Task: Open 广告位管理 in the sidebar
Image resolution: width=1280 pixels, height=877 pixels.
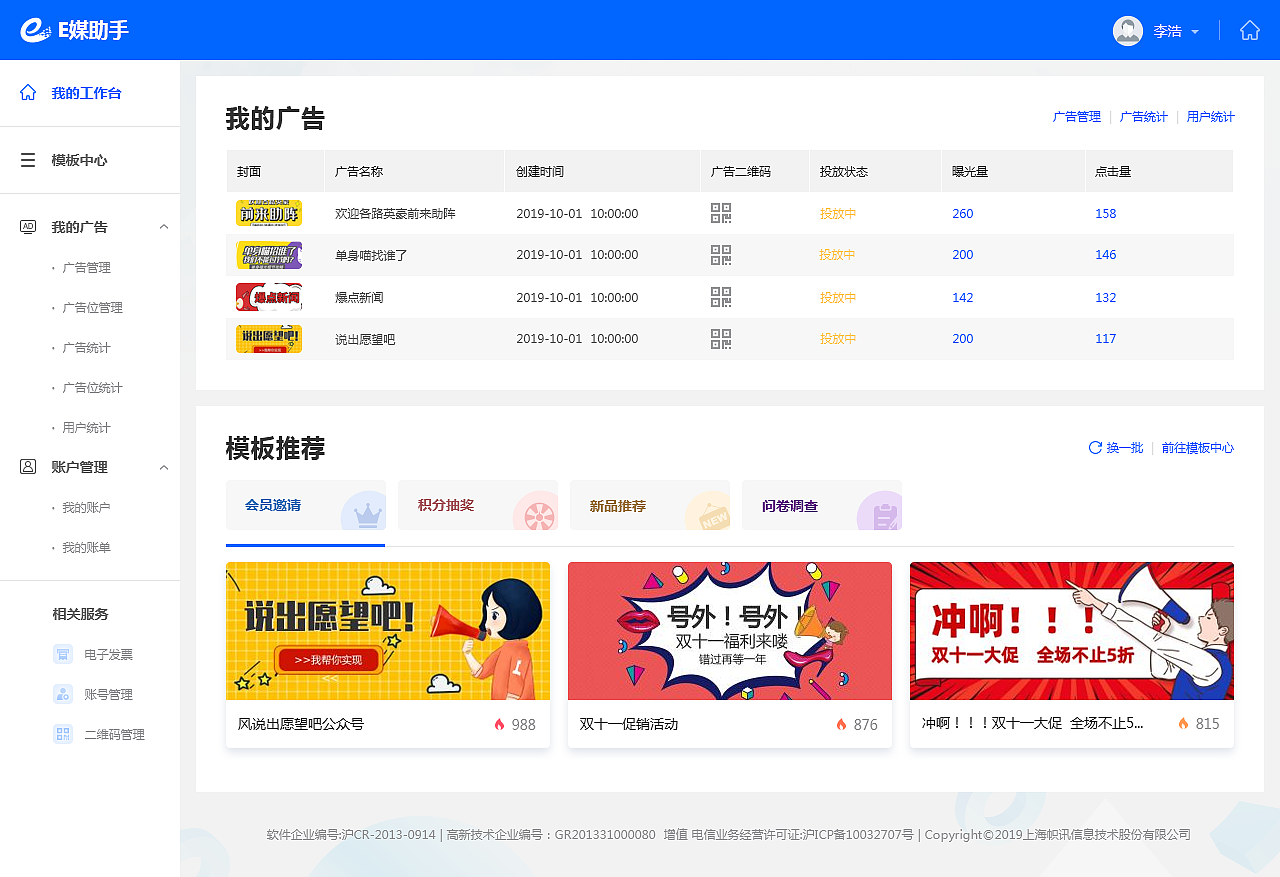Action: click(x=92, y=308)
